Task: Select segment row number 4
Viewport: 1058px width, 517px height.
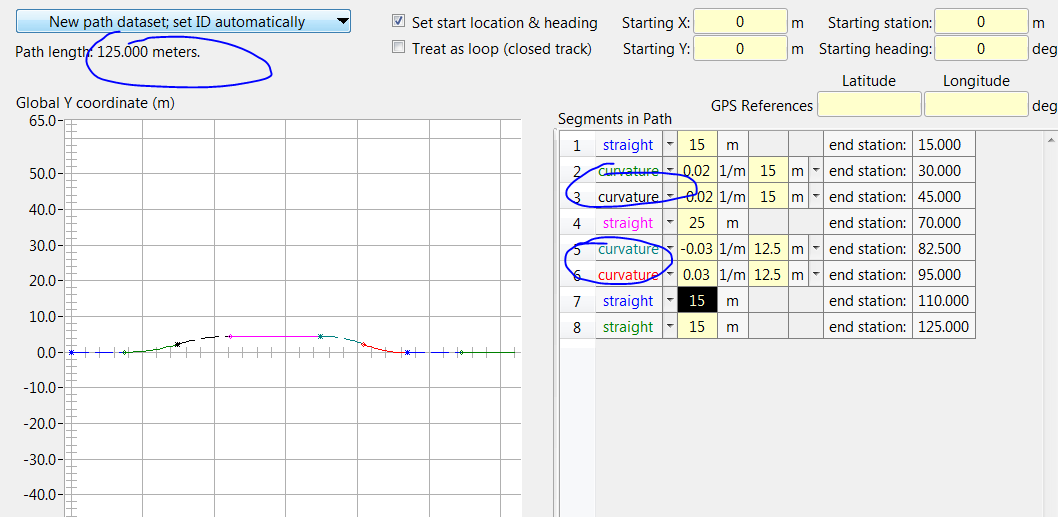Action: [x=577, y=223]
